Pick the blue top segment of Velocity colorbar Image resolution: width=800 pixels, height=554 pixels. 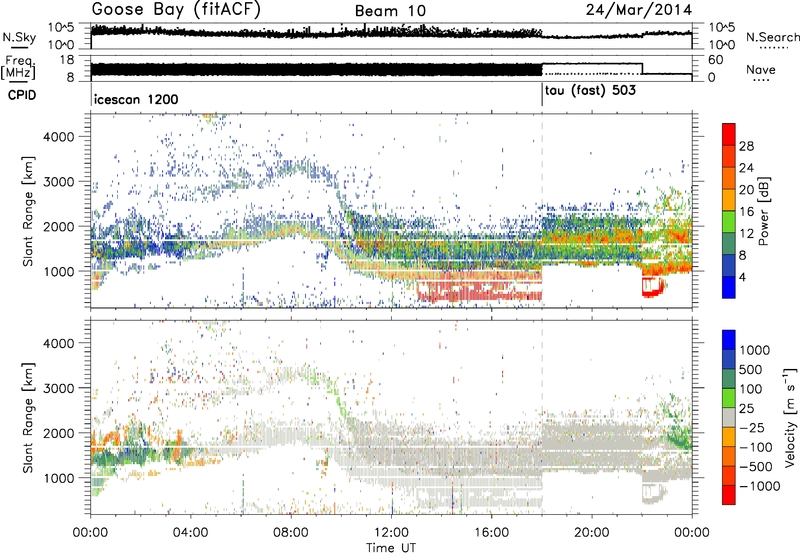729,340
